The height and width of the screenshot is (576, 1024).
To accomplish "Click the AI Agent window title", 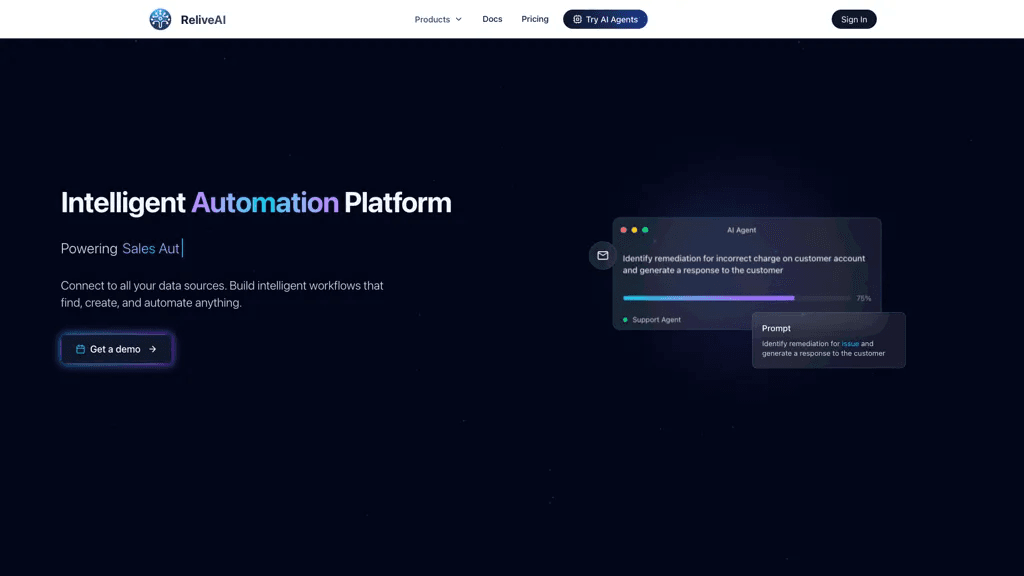I will point(741,230).
